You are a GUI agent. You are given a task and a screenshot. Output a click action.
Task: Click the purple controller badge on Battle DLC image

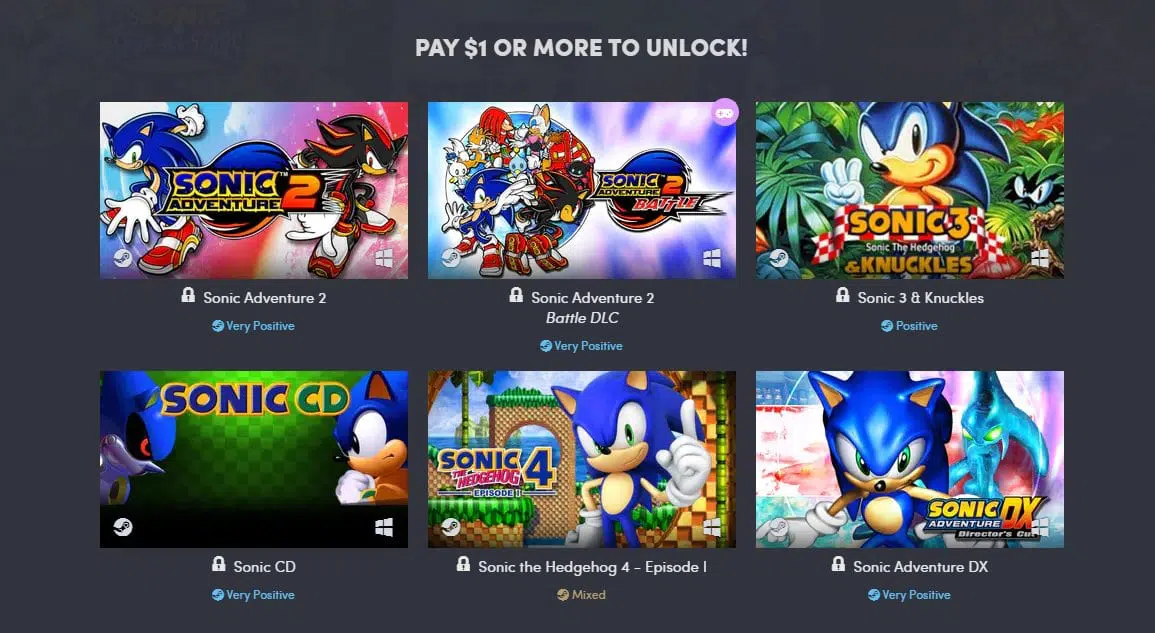click(x=724, y=112)
